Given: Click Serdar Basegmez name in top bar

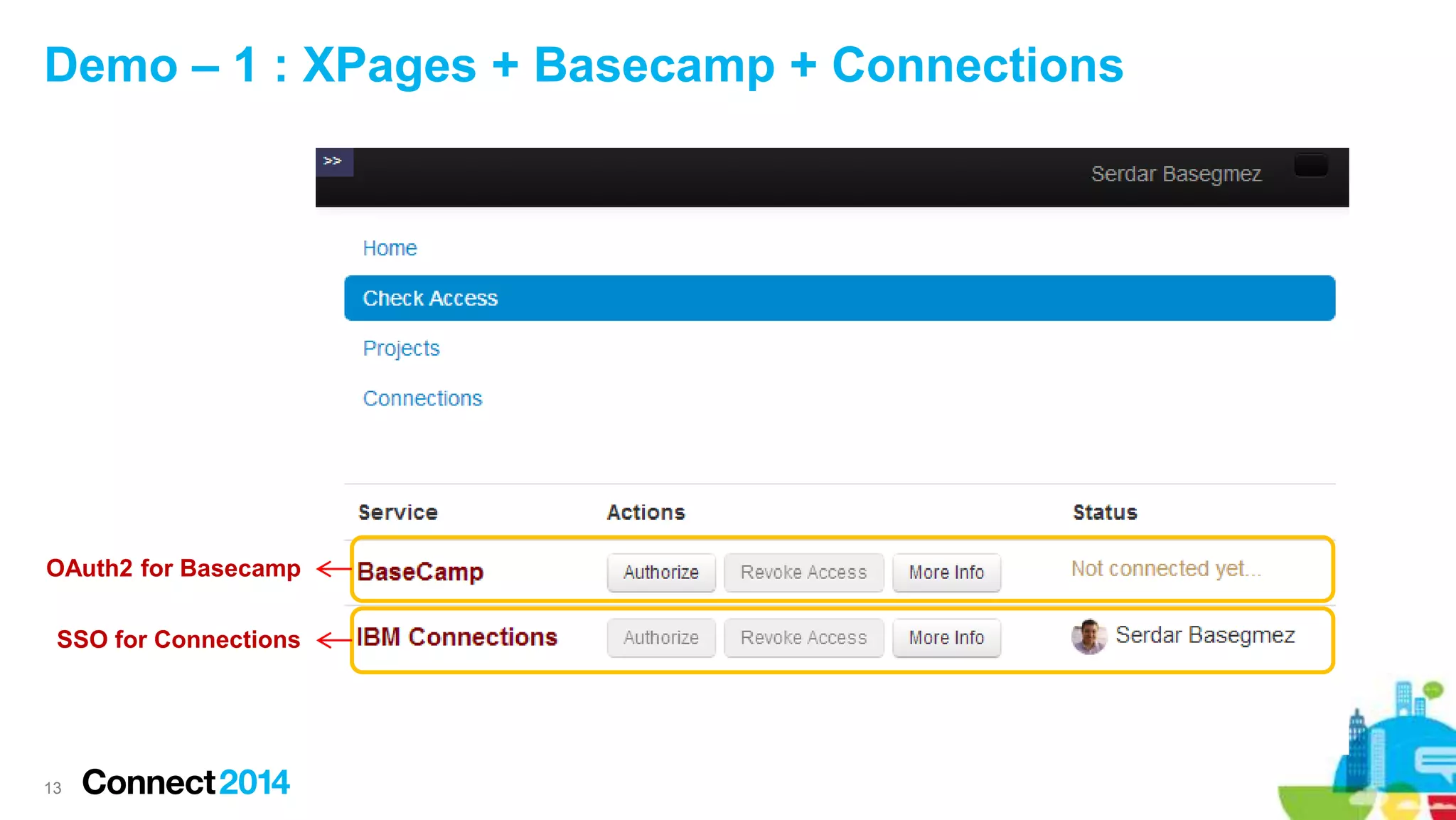Looking at the screenshot, I should pos(1176,174).
